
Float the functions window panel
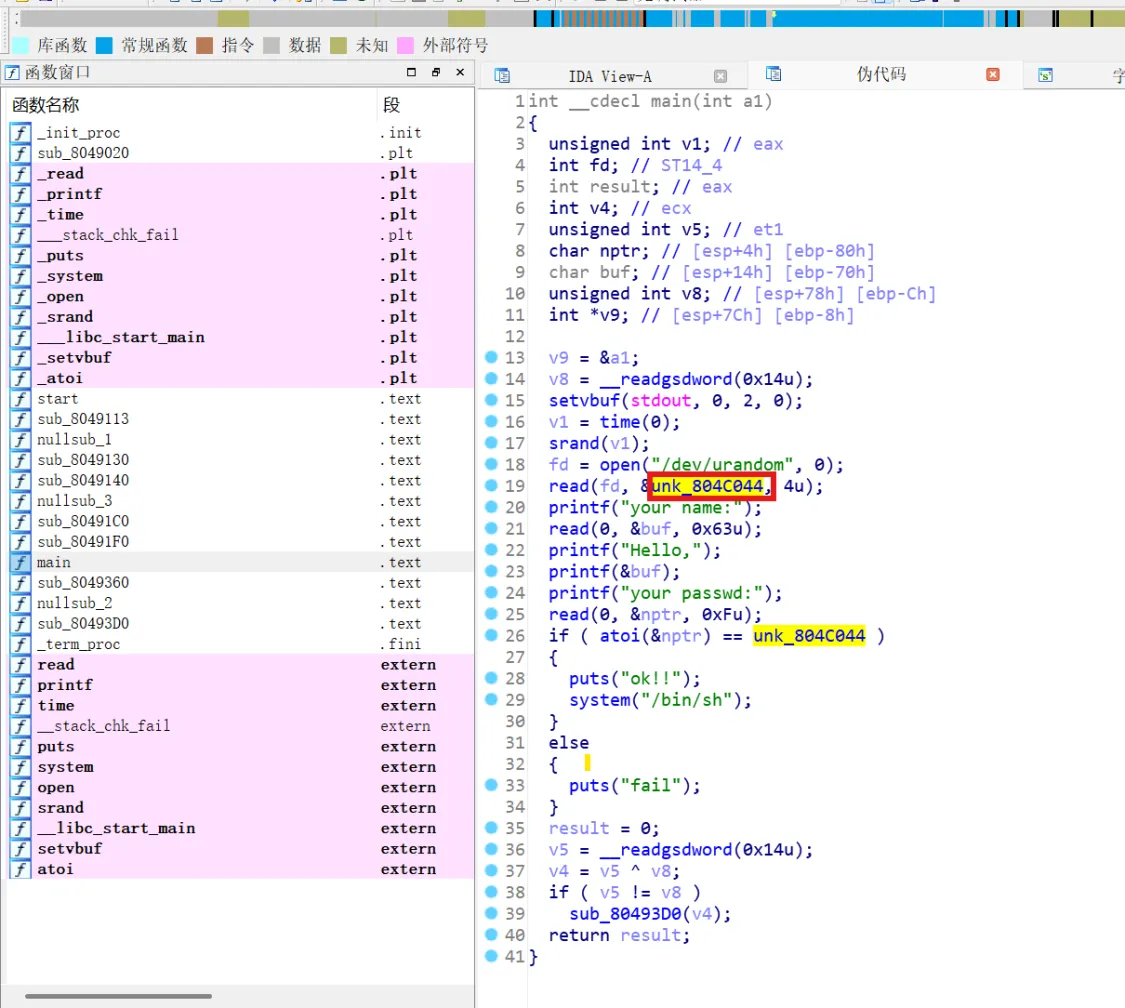tap(436, 72)
